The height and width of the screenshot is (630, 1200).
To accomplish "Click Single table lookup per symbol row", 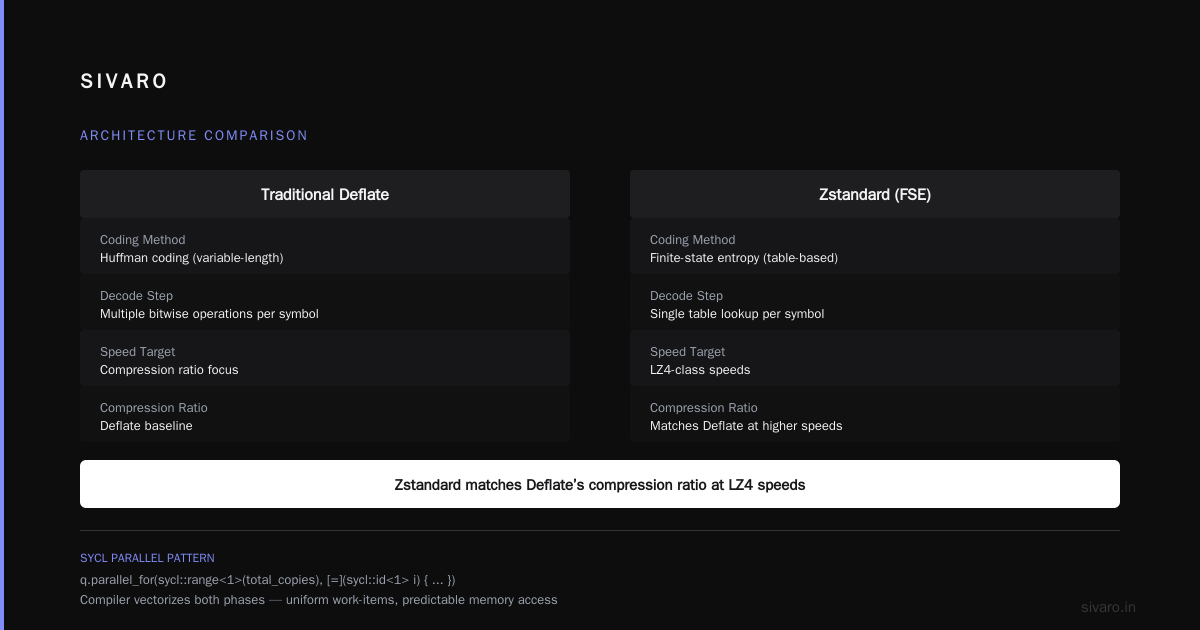I will tap(875, 304).
